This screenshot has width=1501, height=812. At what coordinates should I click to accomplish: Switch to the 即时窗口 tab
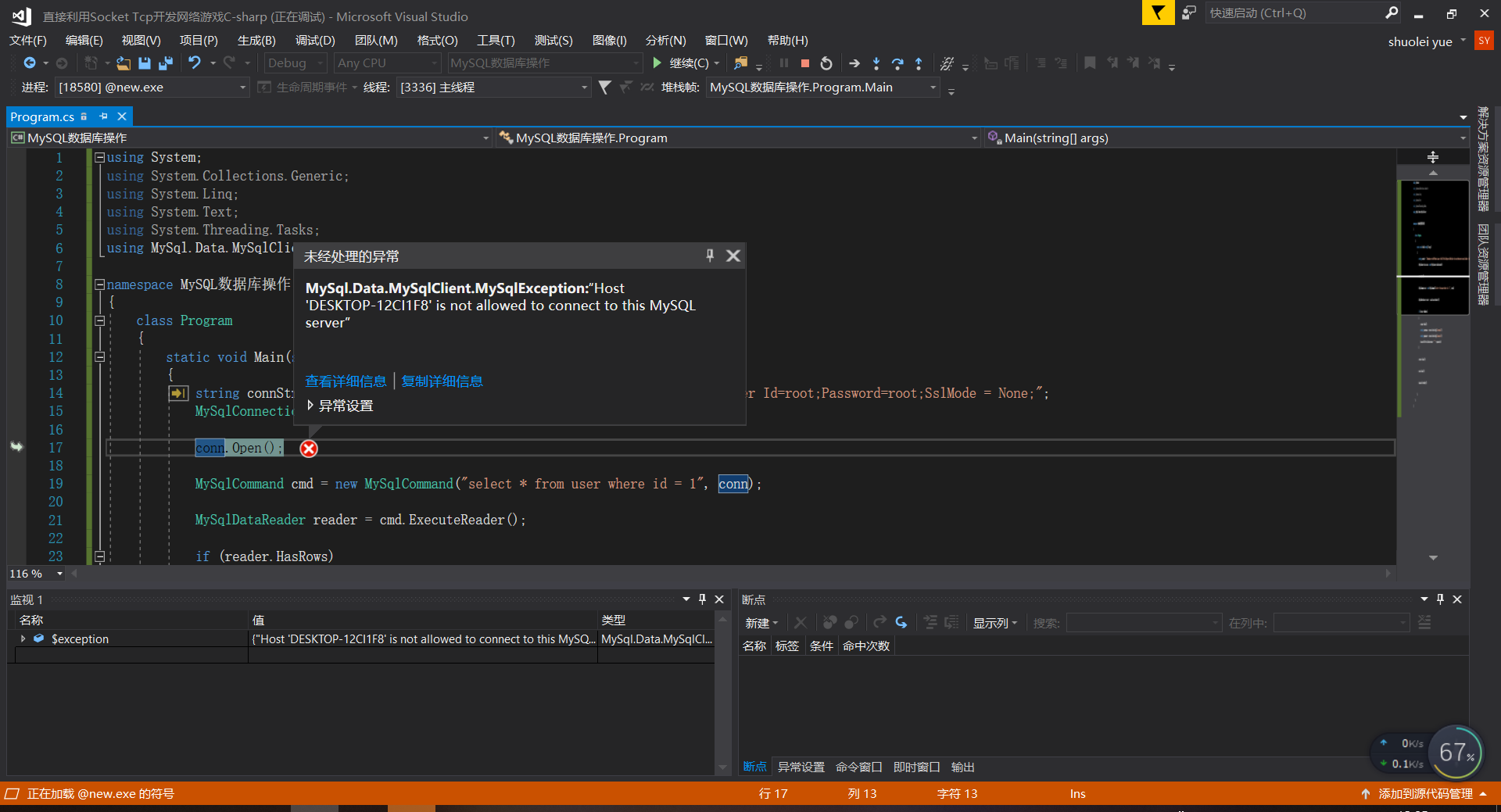pyautogui.click(x=916, y=767)
